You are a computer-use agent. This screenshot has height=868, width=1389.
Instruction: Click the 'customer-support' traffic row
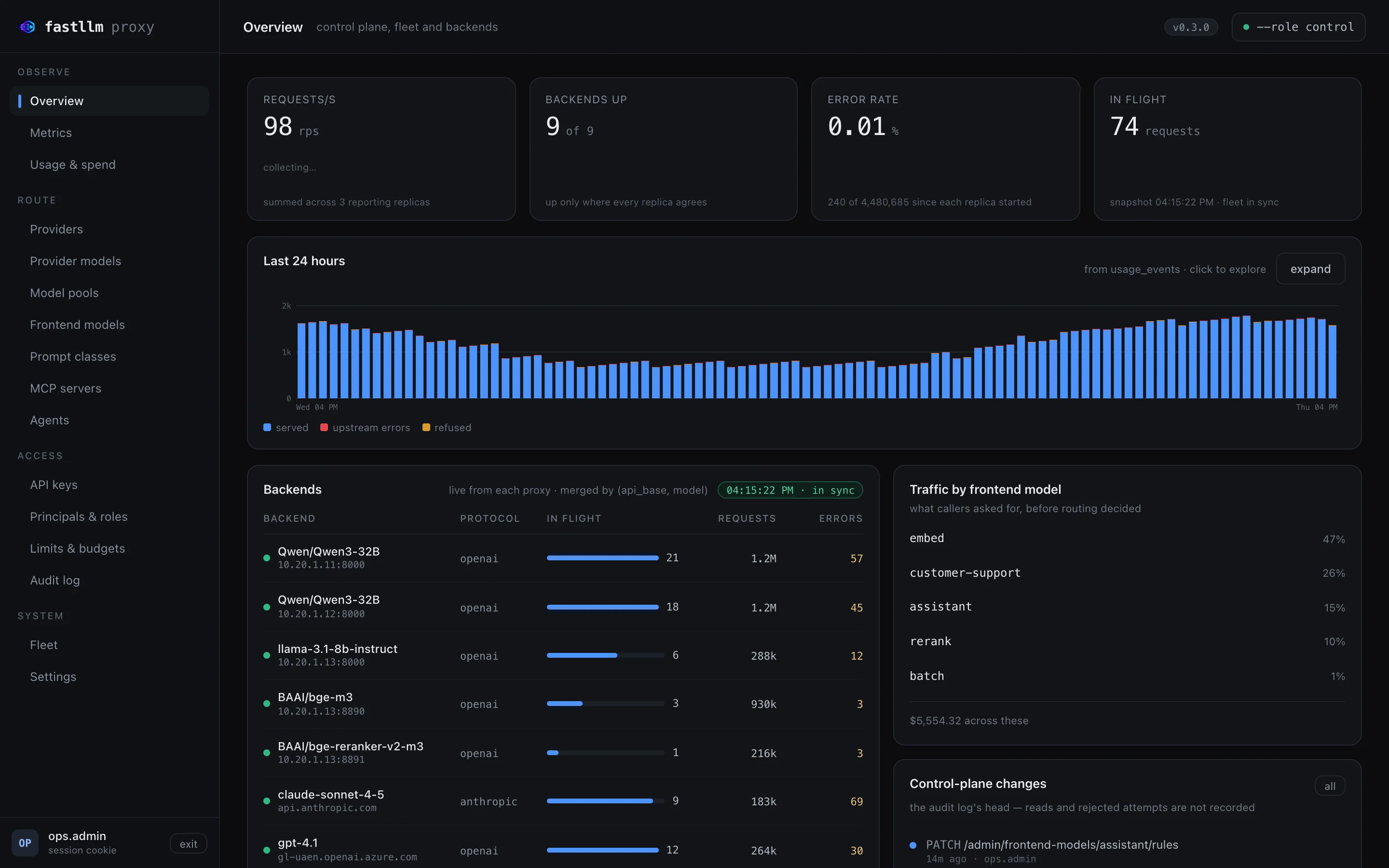point(1127,573)
